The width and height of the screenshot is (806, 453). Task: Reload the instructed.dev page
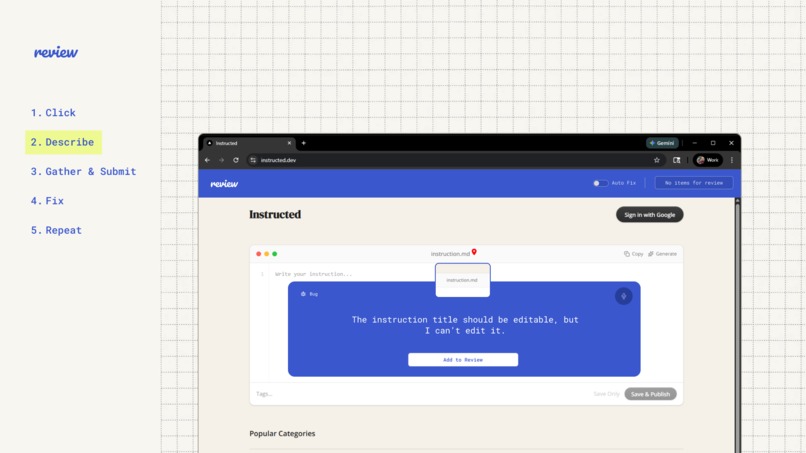[236, 160]
